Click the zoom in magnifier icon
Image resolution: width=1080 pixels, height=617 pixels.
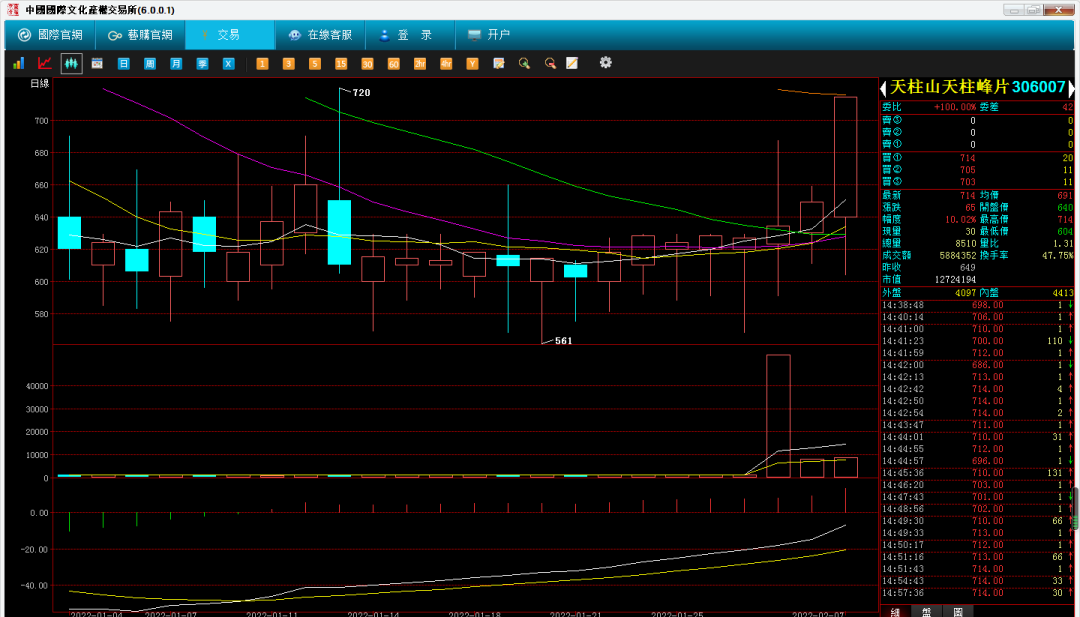tap(525, 63)
